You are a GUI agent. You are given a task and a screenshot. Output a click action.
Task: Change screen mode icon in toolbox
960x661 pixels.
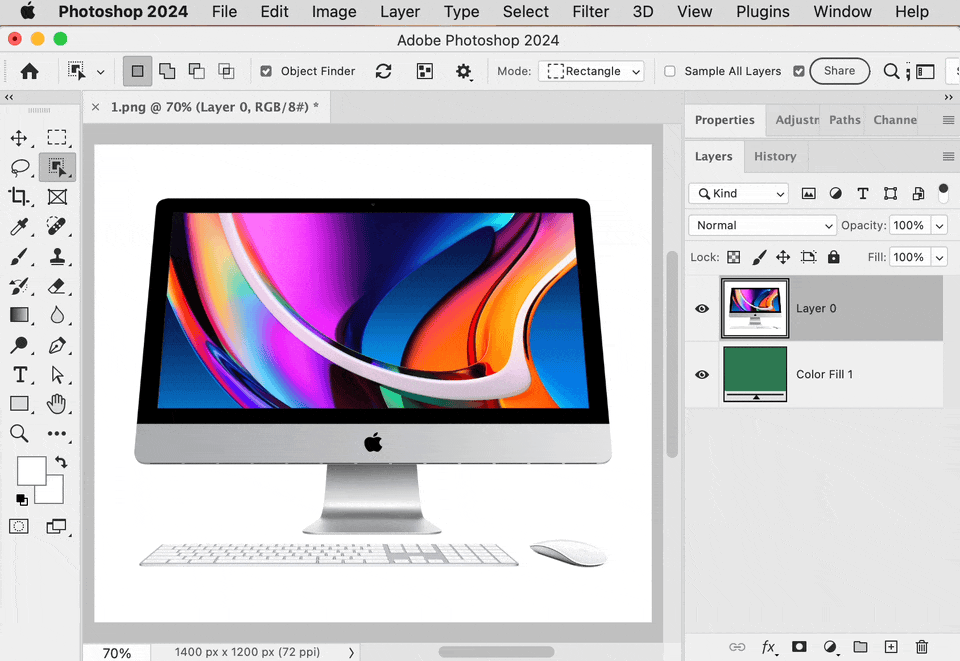click(x=56, y=526)
